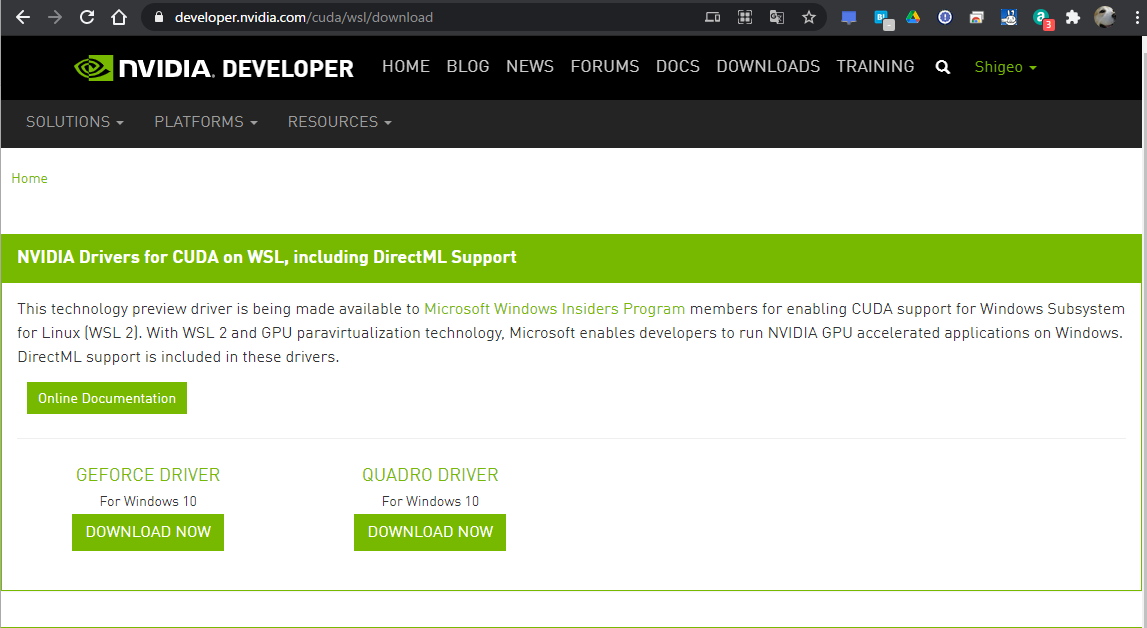Viewport: 1147px width, 628px height.
Task: Expand the SOLUTIONS menu
Action: click(x=75, y=122)
